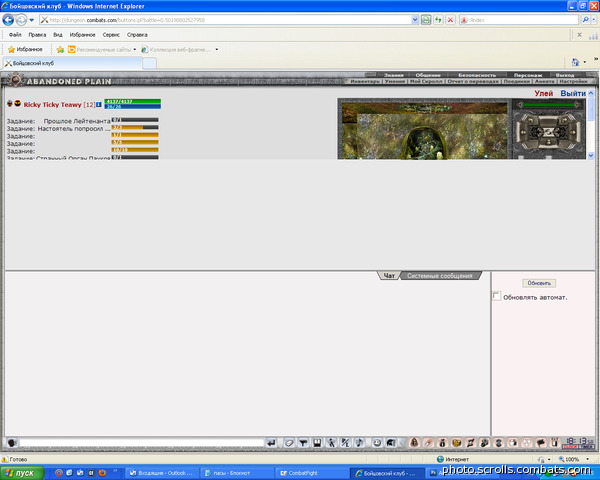Open the navigation history dropdown arrow
600x480 pixels.
(x=32, y=20)
